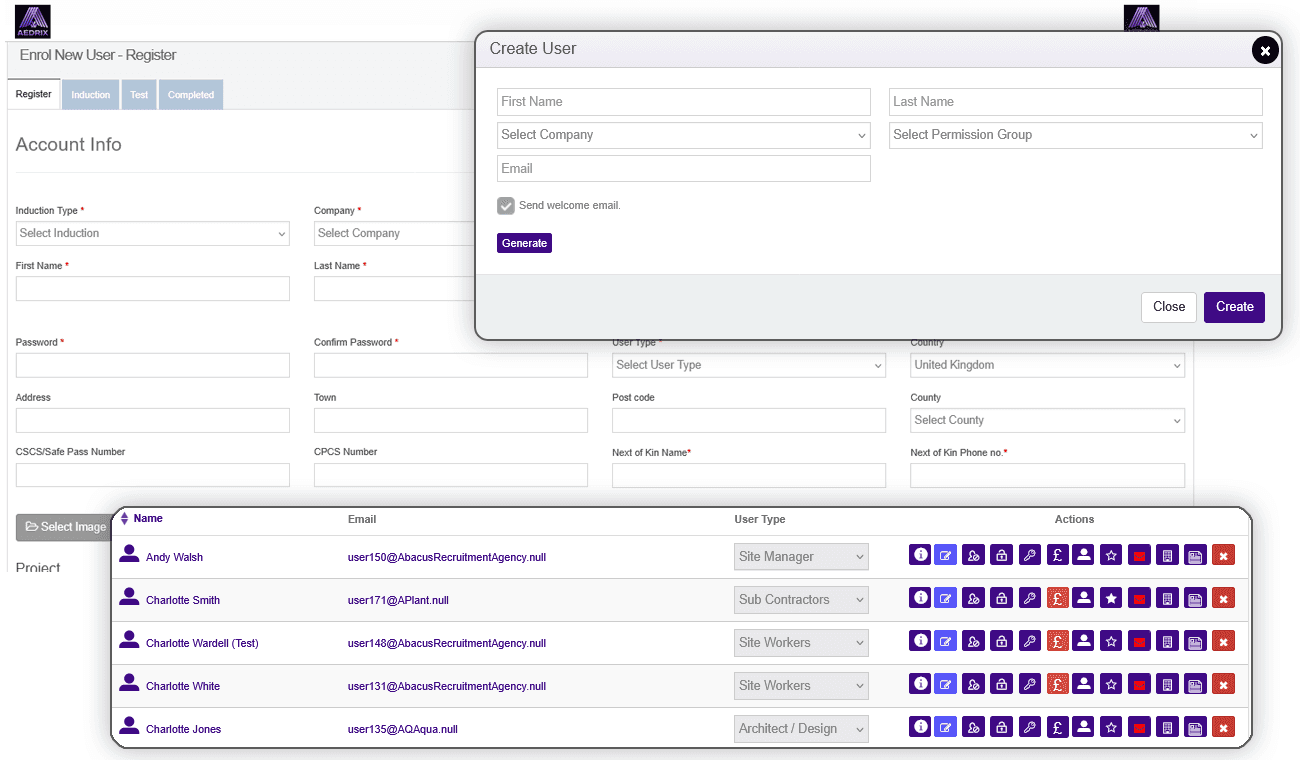
Task: Click the padlock icon for Charlotte White
Action: pos(1001,684)
